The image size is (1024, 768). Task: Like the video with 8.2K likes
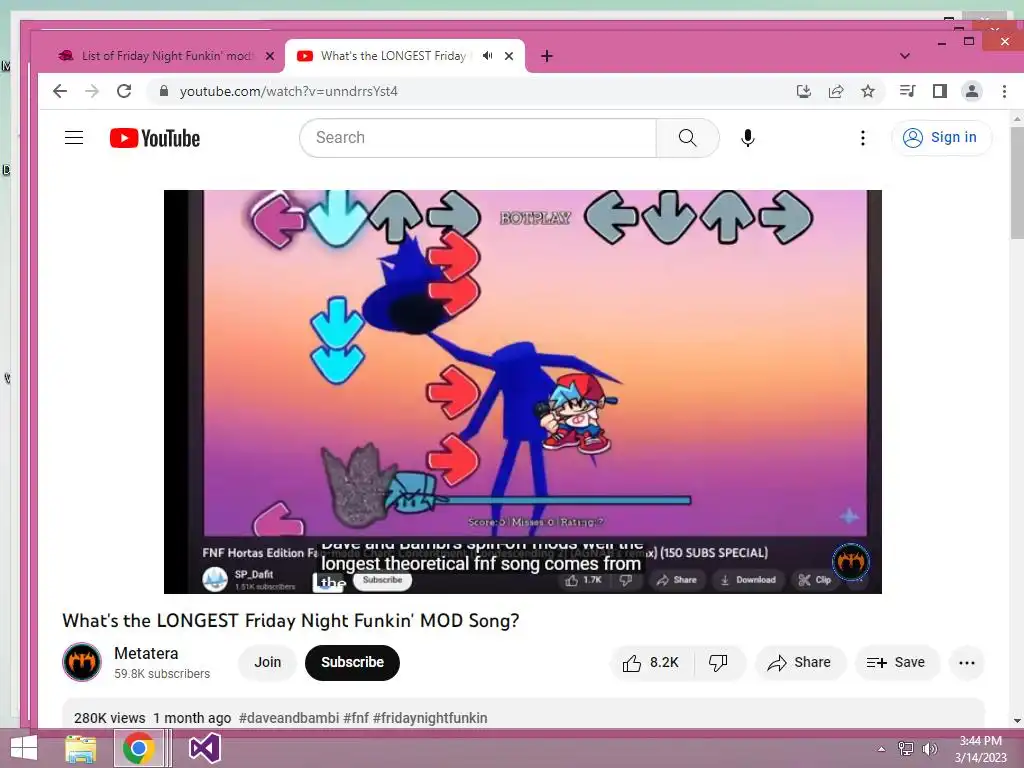pyautogui.click(x=650, y=663)
